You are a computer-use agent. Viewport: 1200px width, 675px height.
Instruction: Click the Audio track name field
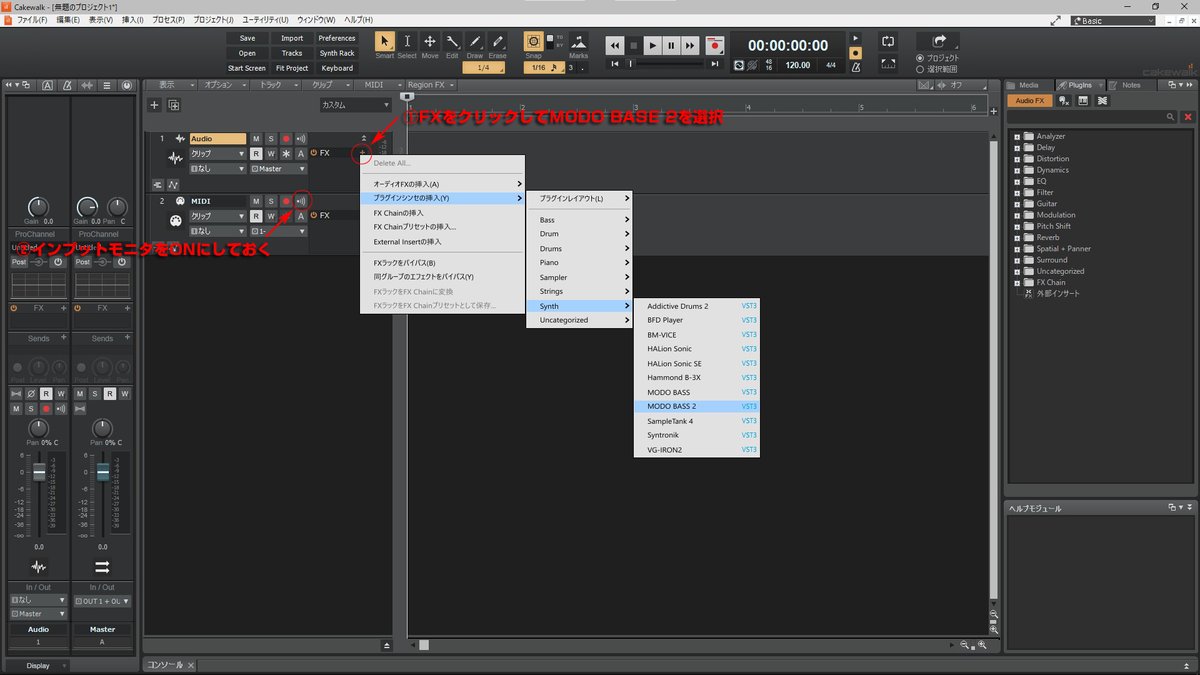(217, 139)
